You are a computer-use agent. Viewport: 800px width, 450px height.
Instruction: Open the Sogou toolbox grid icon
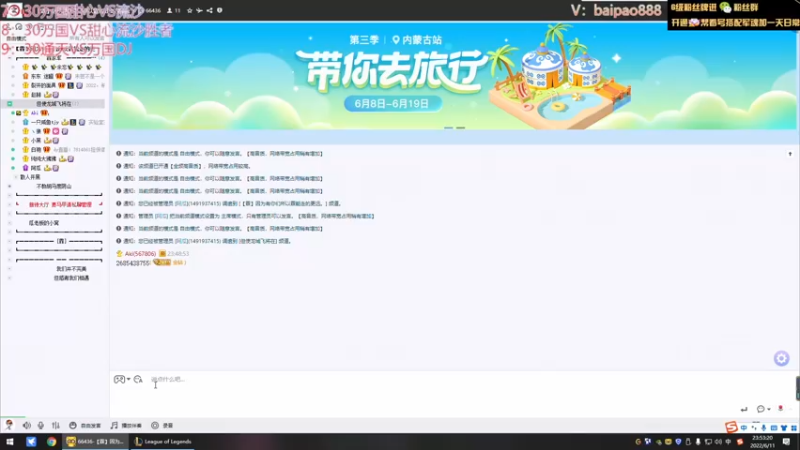point(793,428)
